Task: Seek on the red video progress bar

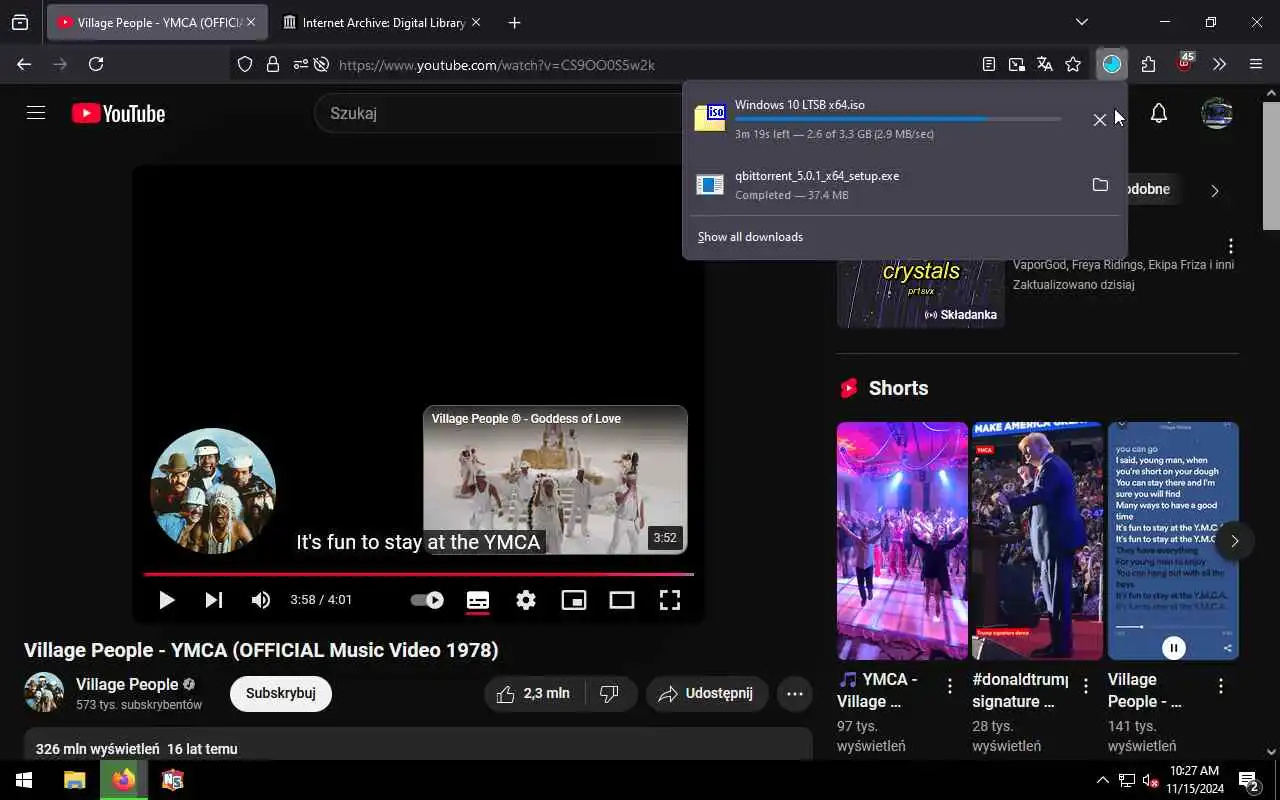Action: (x=418, y=574)
